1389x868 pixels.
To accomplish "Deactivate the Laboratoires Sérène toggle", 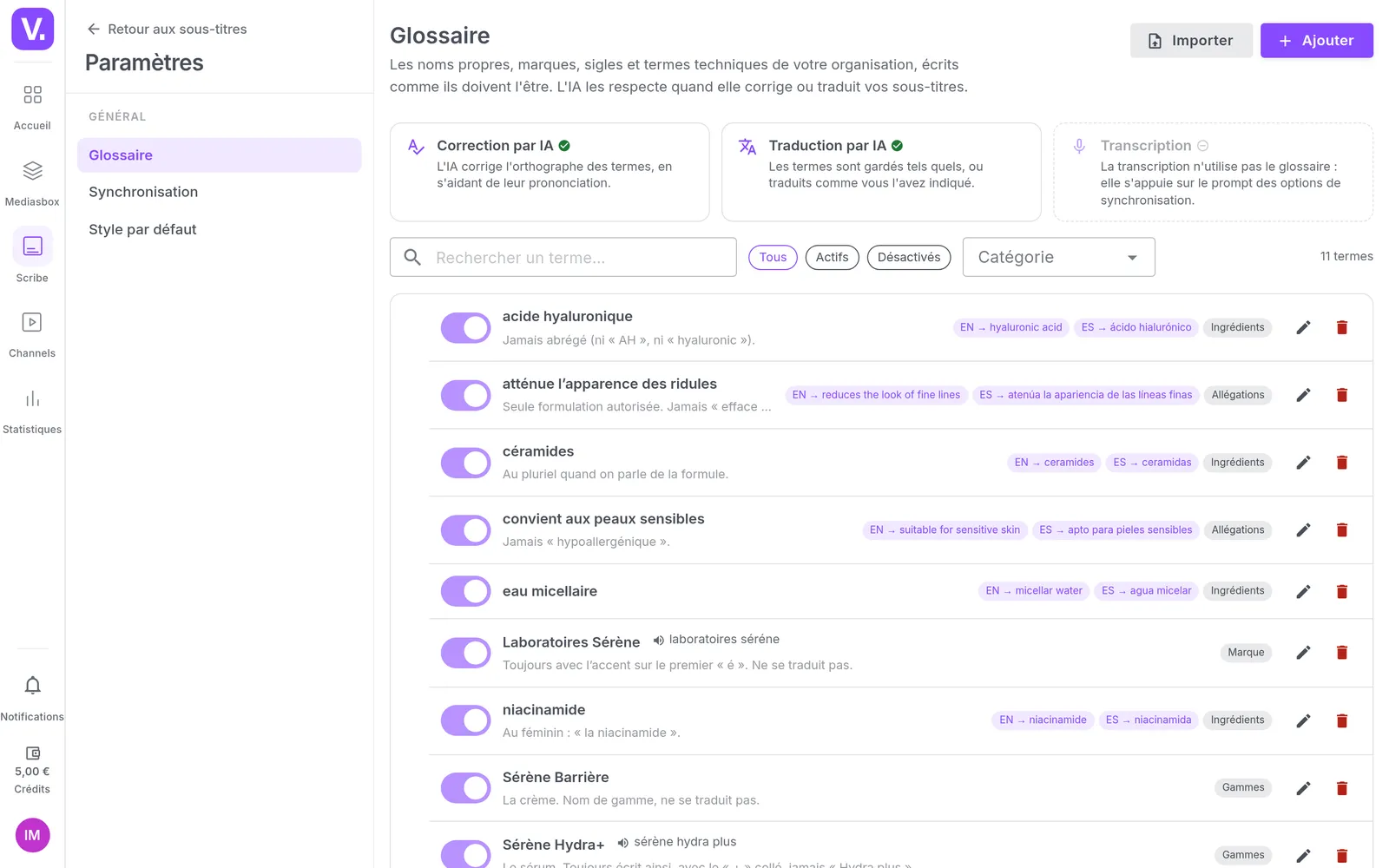I will pos(466,653).
